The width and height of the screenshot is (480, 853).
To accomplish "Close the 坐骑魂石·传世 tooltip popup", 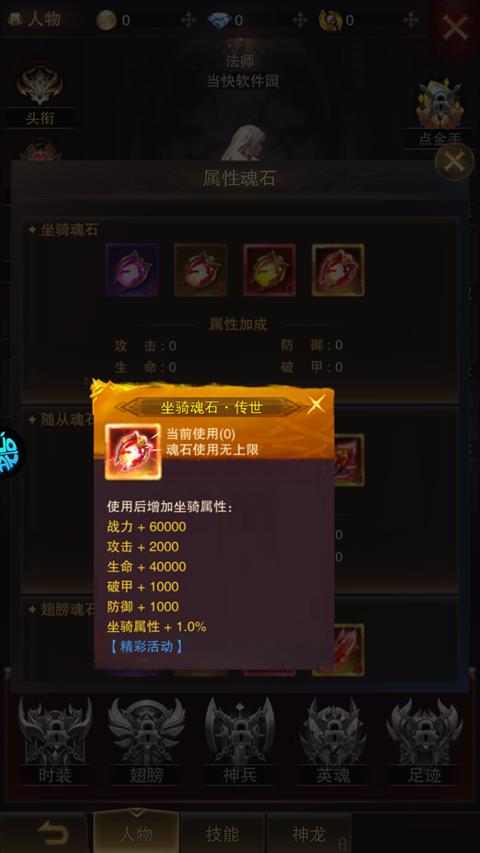I will (x=316, y=405).
